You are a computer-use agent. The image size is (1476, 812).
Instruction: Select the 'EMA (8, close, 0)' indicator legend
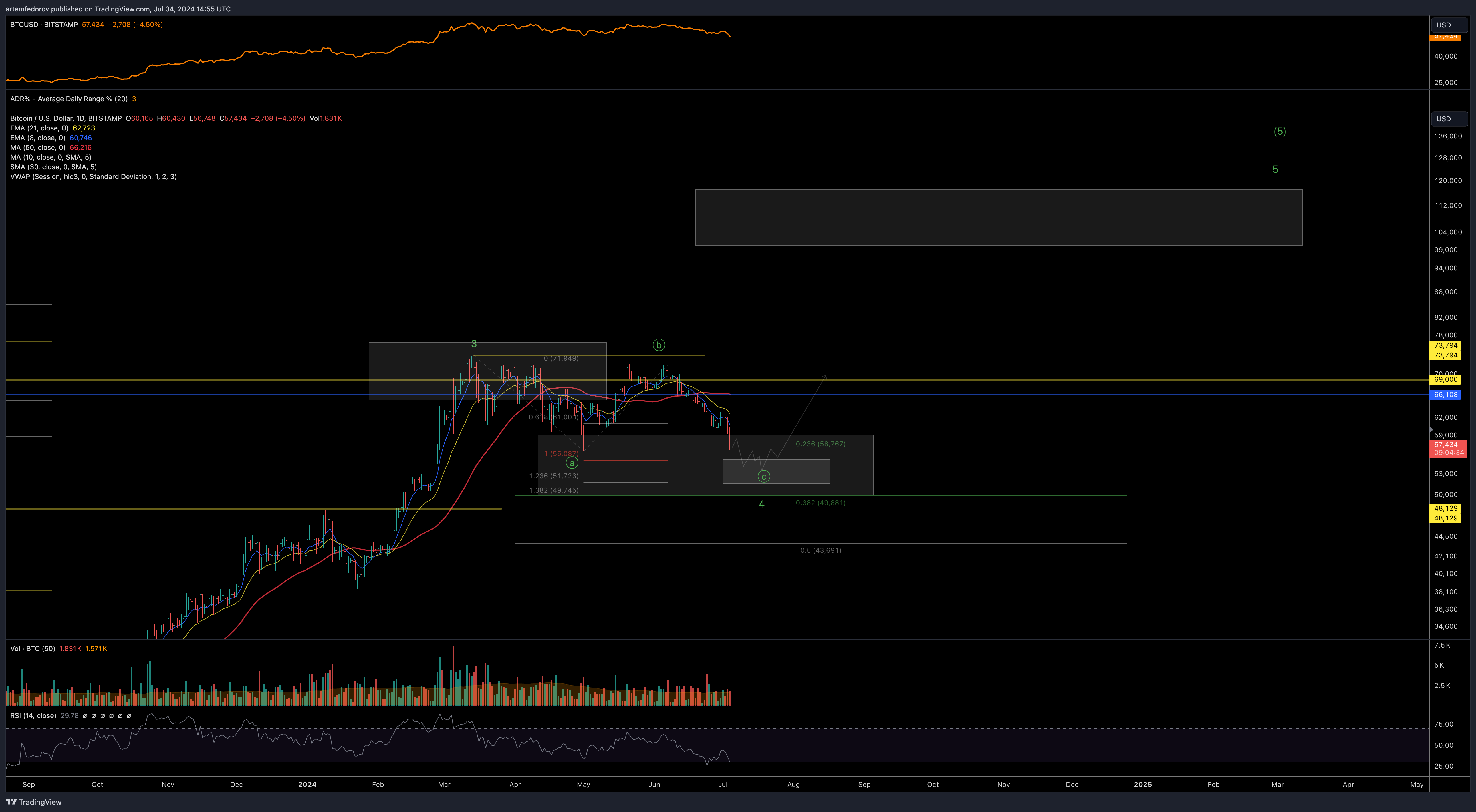38,138
